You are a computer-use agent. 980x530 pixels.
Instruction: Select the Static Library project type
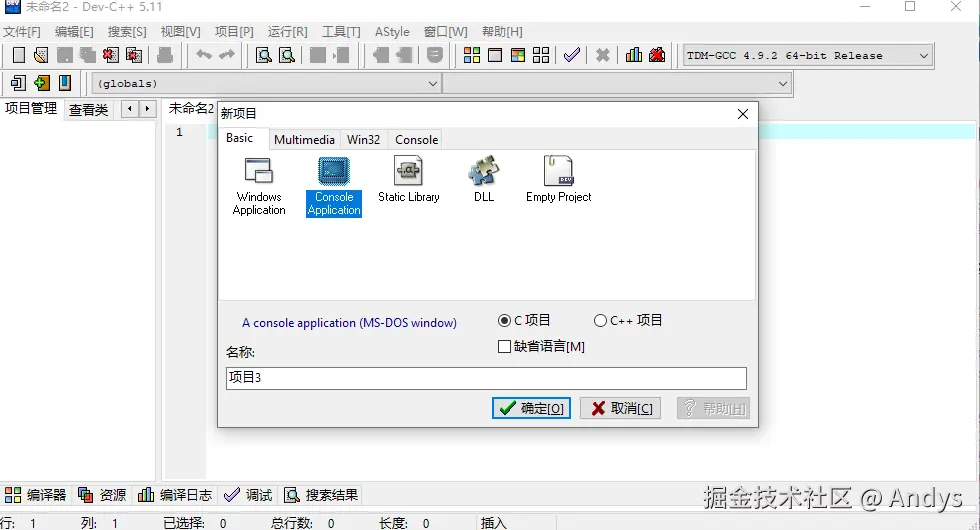pyautogui.click(x=409, y=180)
